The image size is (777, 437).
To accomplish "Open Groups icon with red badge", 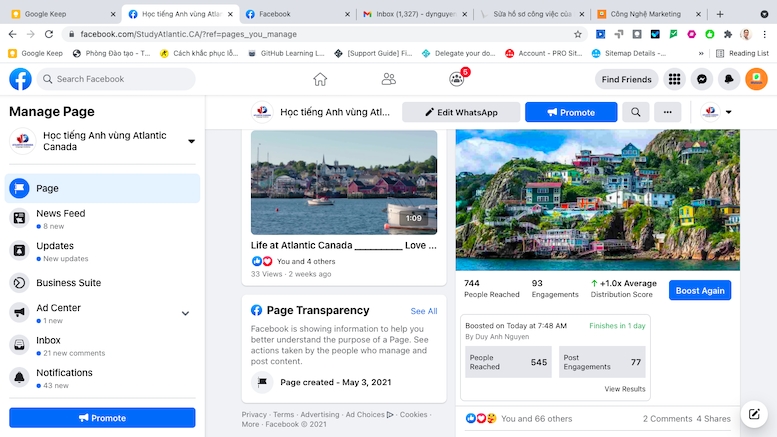I will 457,79.
